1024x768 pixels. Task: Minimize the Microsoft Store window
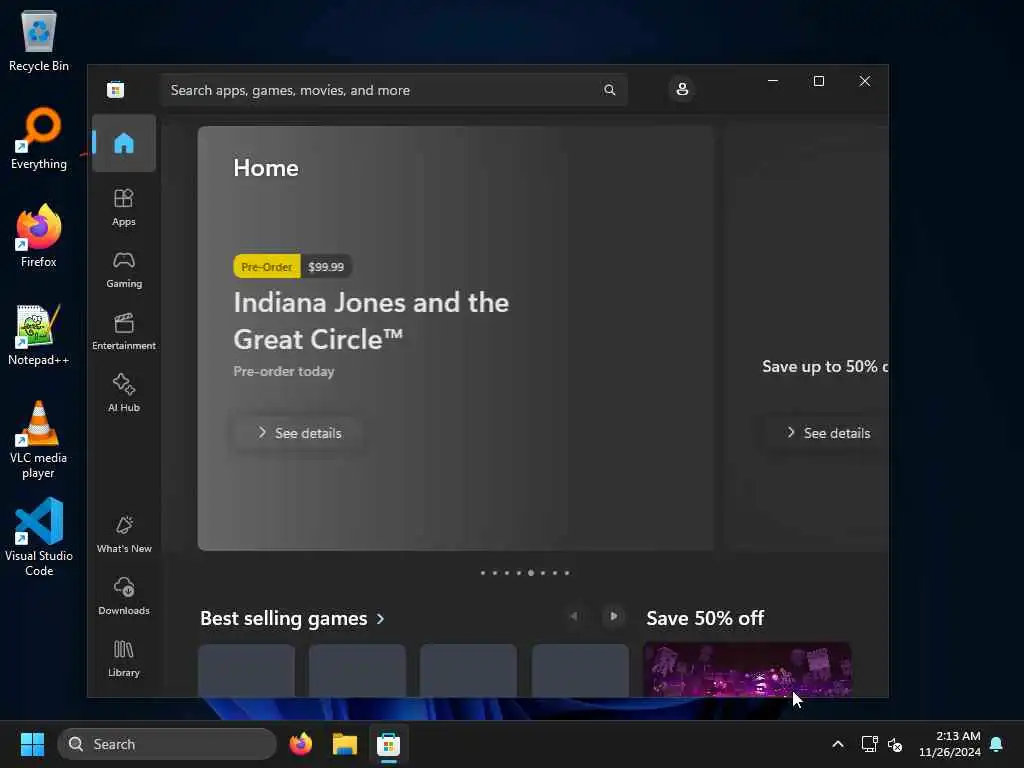click(x=773, y=81)
